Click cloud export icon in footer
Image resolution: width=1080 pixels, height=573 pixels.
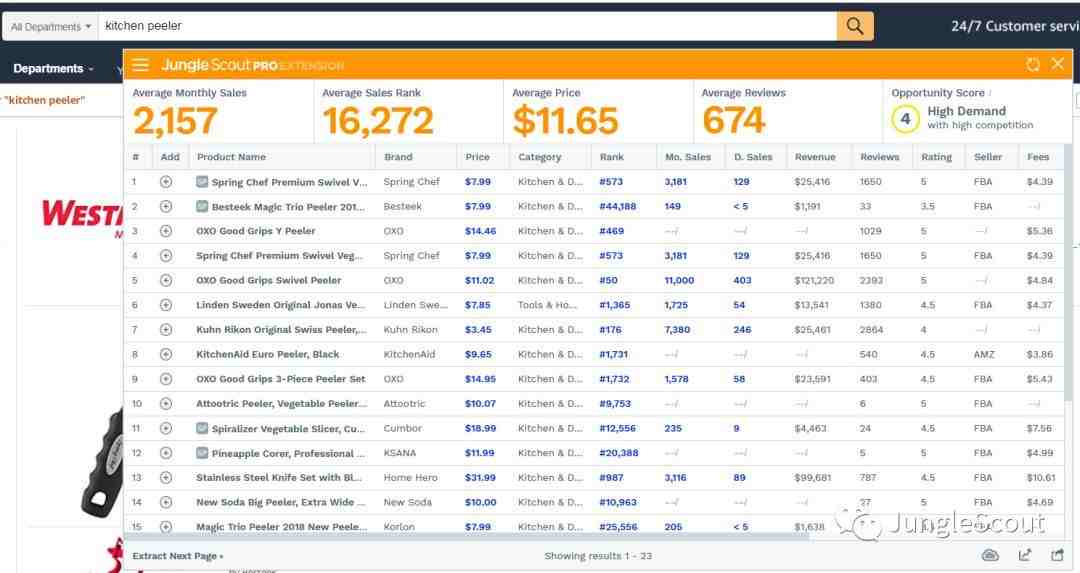(x=990, y=555)
